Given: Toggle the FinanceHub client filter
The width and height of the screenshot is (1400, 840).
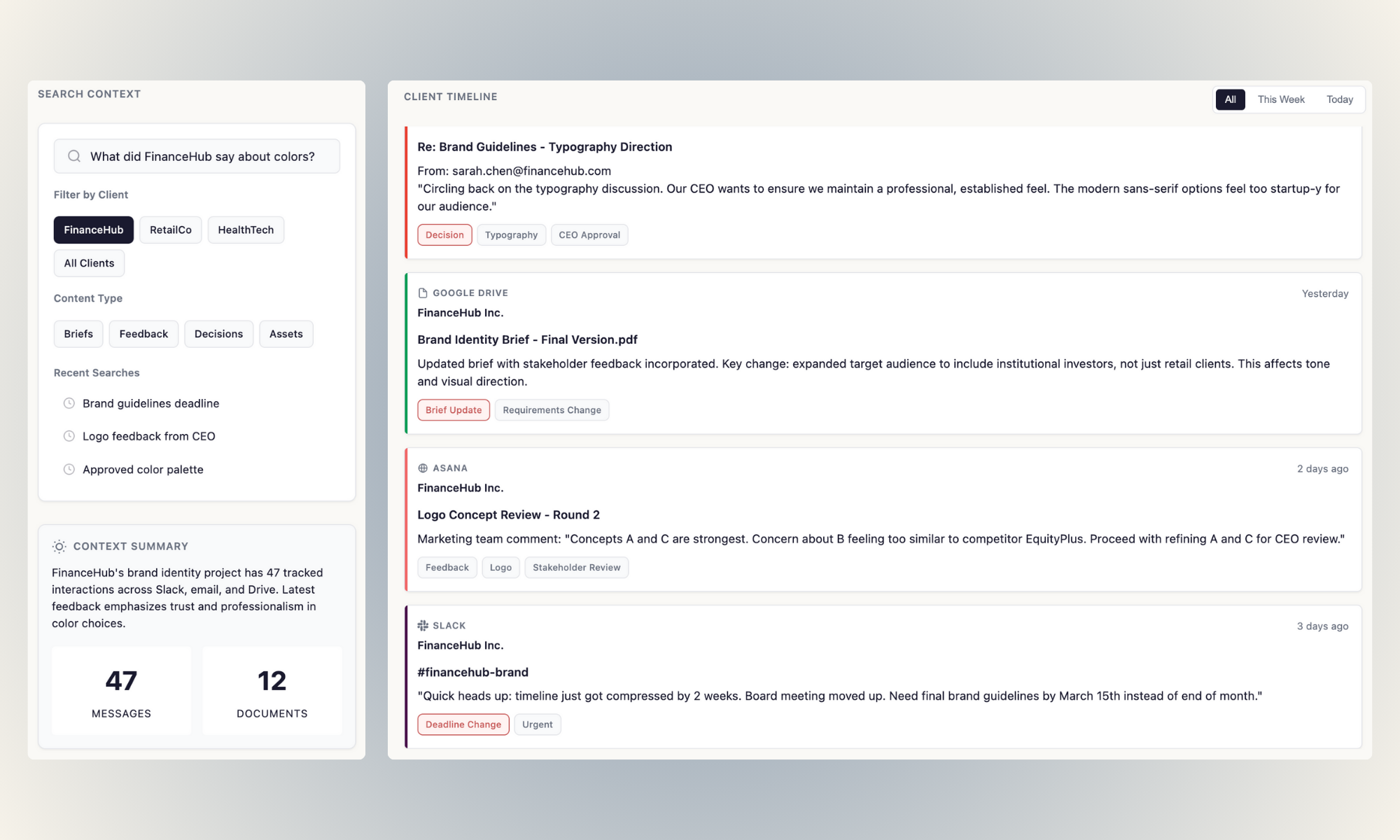Looking at the screenshot, I should coord(93,230).
